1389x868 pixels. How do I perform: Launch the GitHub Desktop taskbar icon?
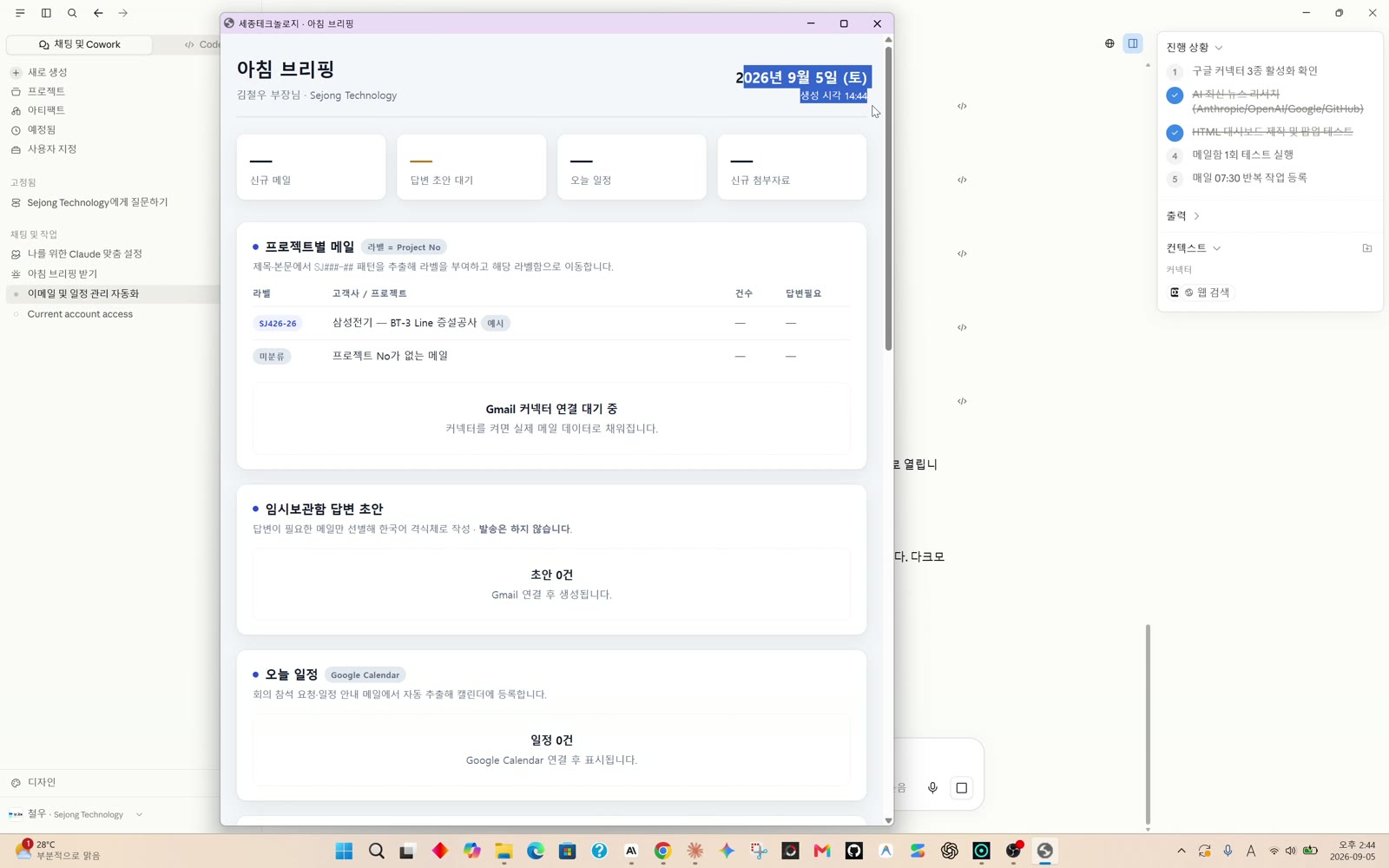[854, 851]
